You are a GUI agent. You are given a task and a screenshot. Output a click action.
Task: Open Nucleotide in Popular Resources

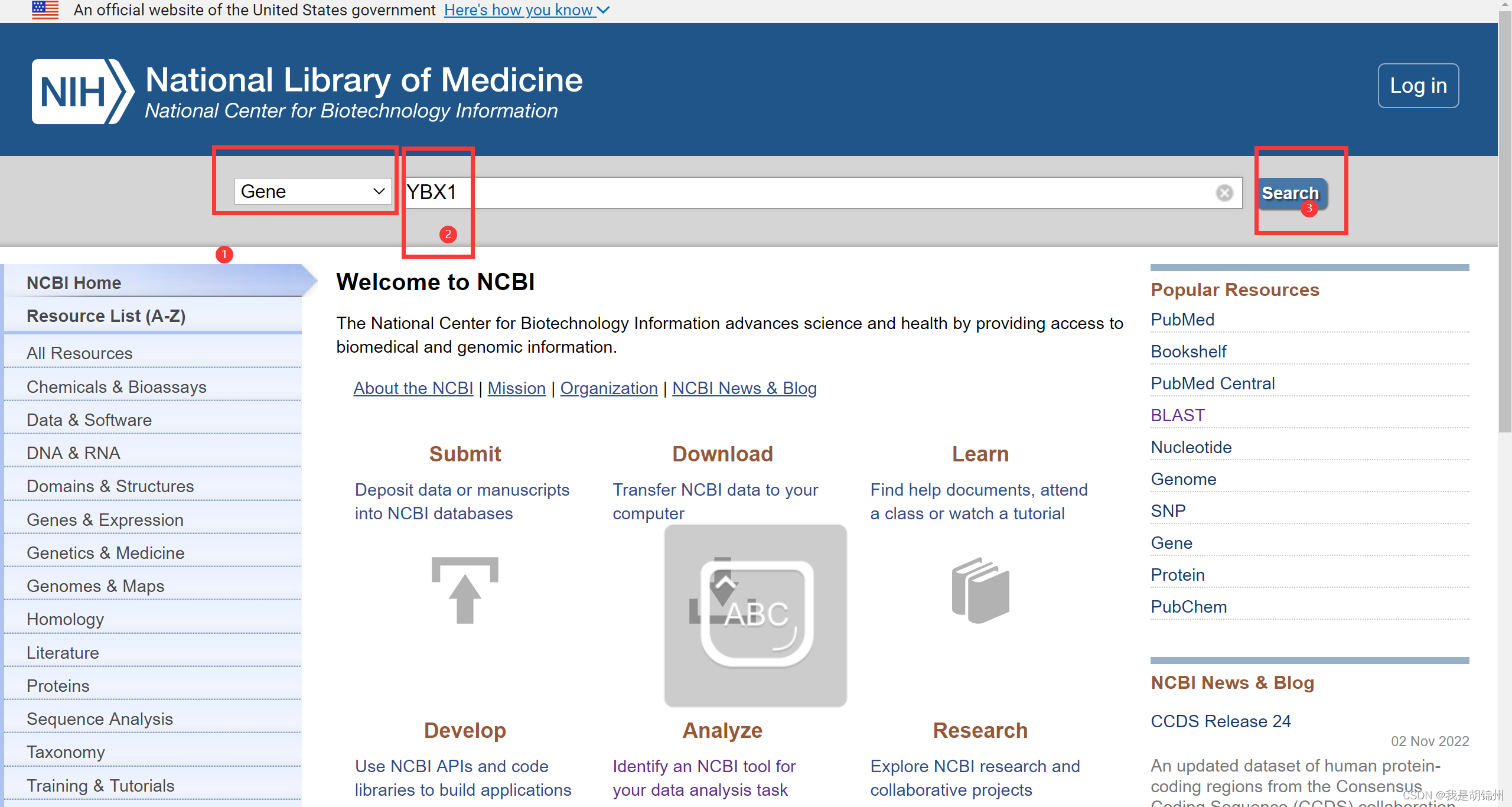click(x=1191, y=447)
